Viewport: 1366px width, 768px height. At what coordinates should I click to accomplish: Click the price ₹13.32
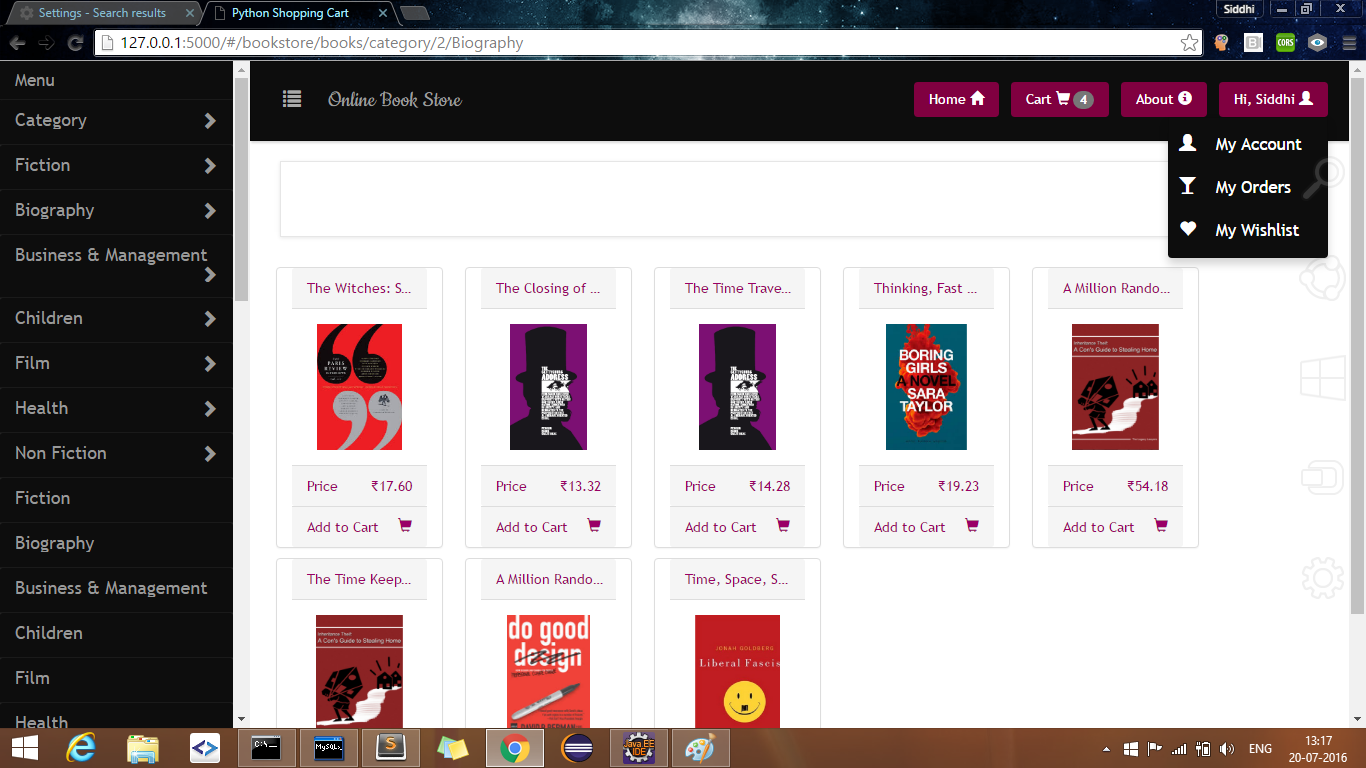click(x=580, y=486)
